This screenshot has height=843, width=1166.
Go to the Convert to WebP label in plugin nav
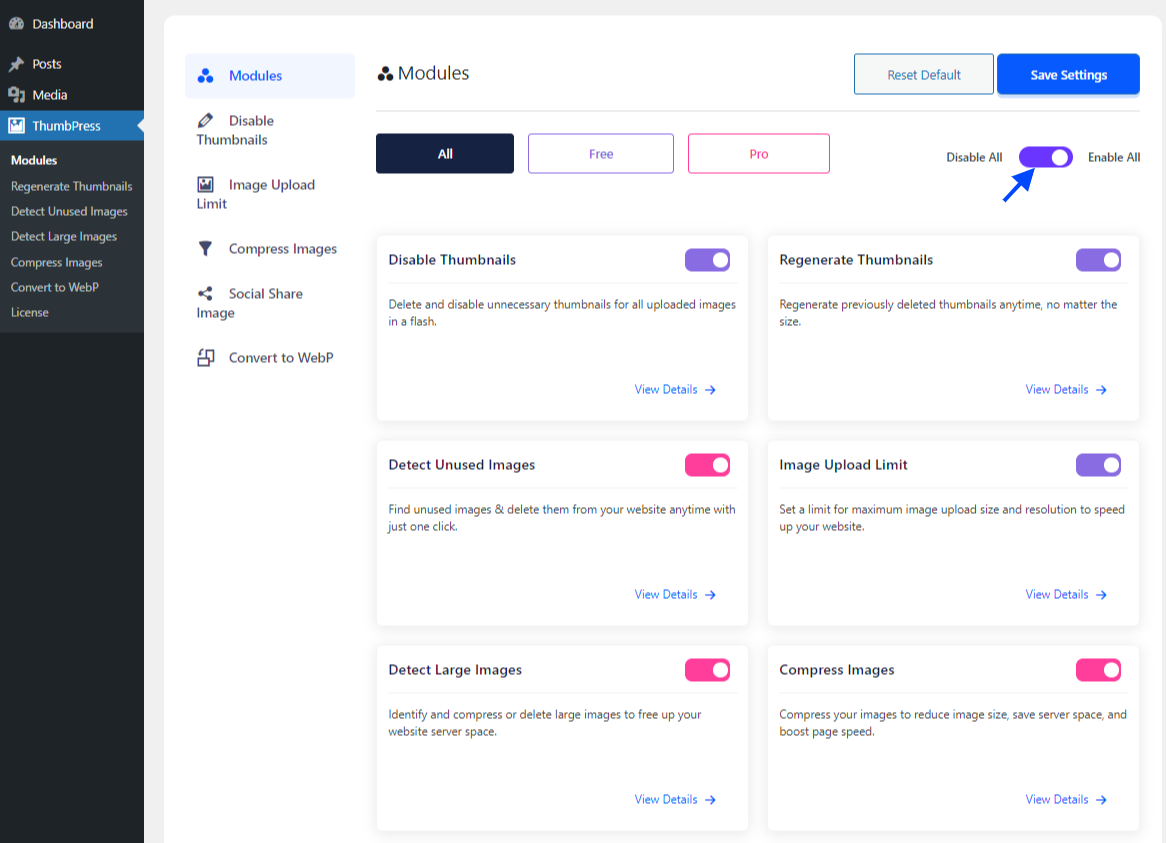pyautogui.click(x=281, y=358)
